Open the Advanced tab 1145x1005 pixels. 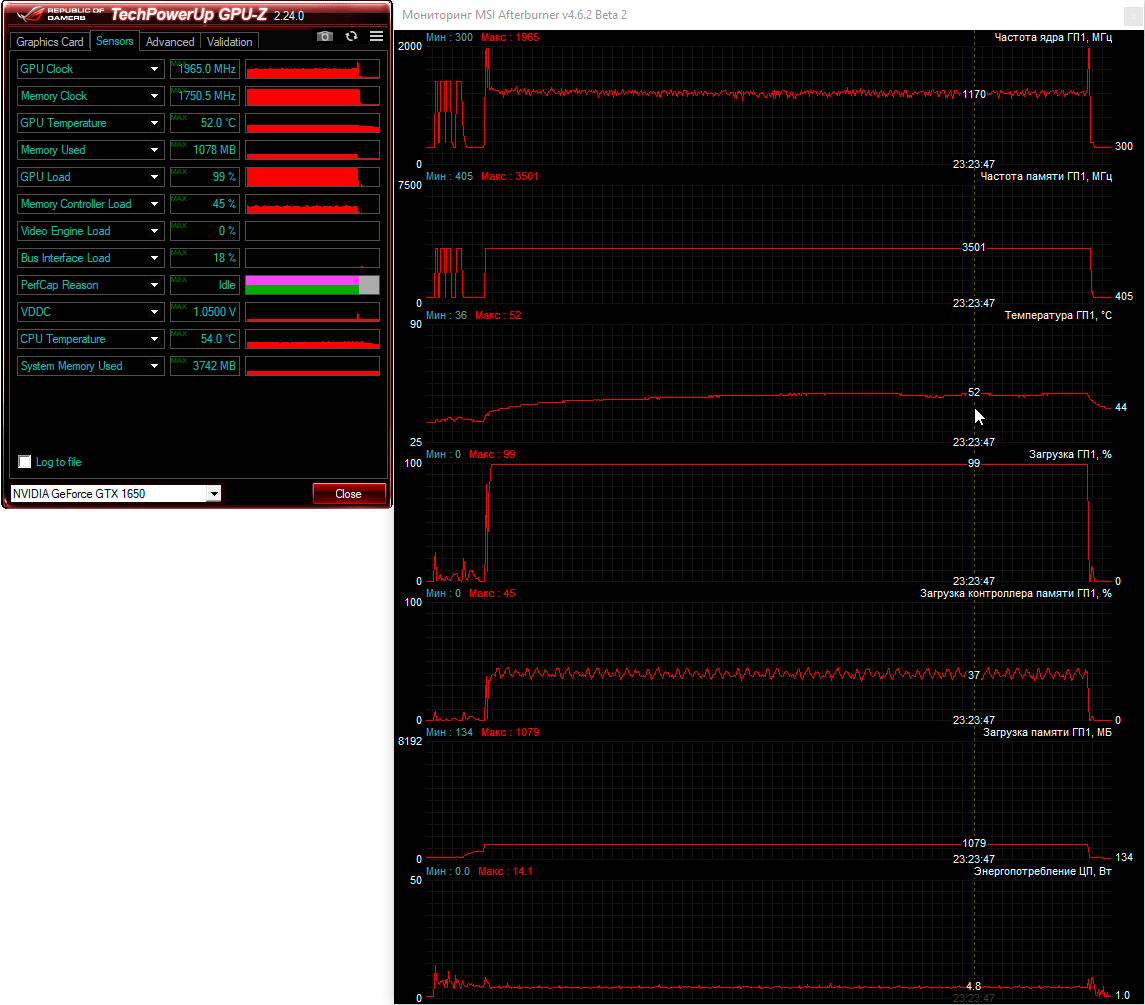(170, 42)
